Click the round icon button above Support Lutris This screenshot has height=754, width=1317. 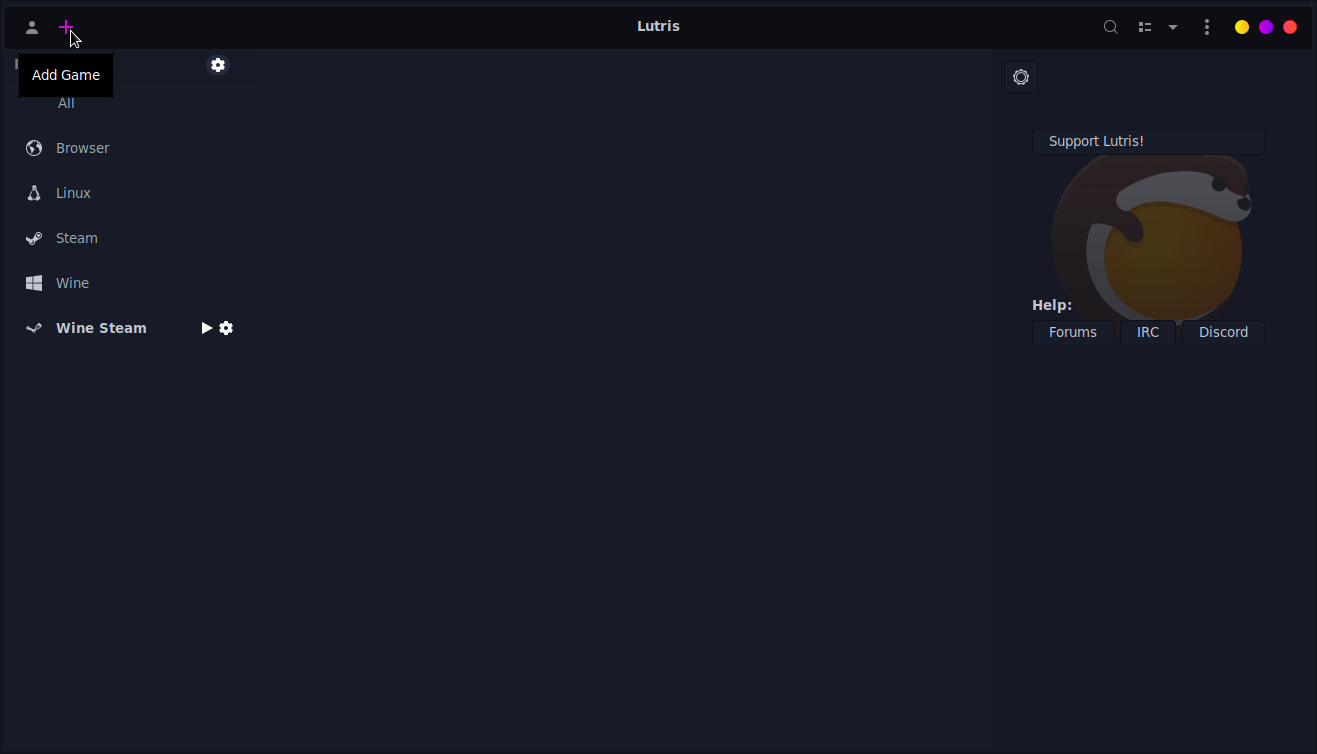coord(1021,77)
